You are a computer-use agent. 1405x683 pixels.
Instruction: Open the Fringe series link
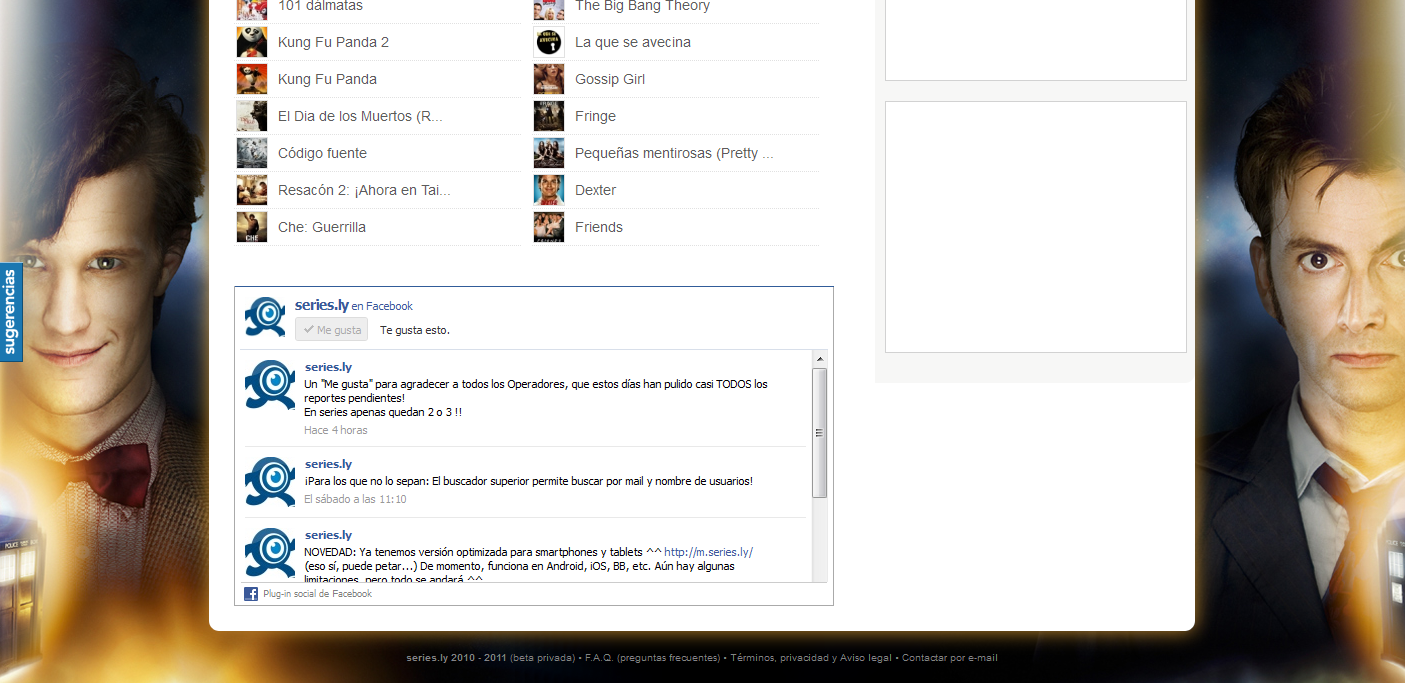coord(595,116)
